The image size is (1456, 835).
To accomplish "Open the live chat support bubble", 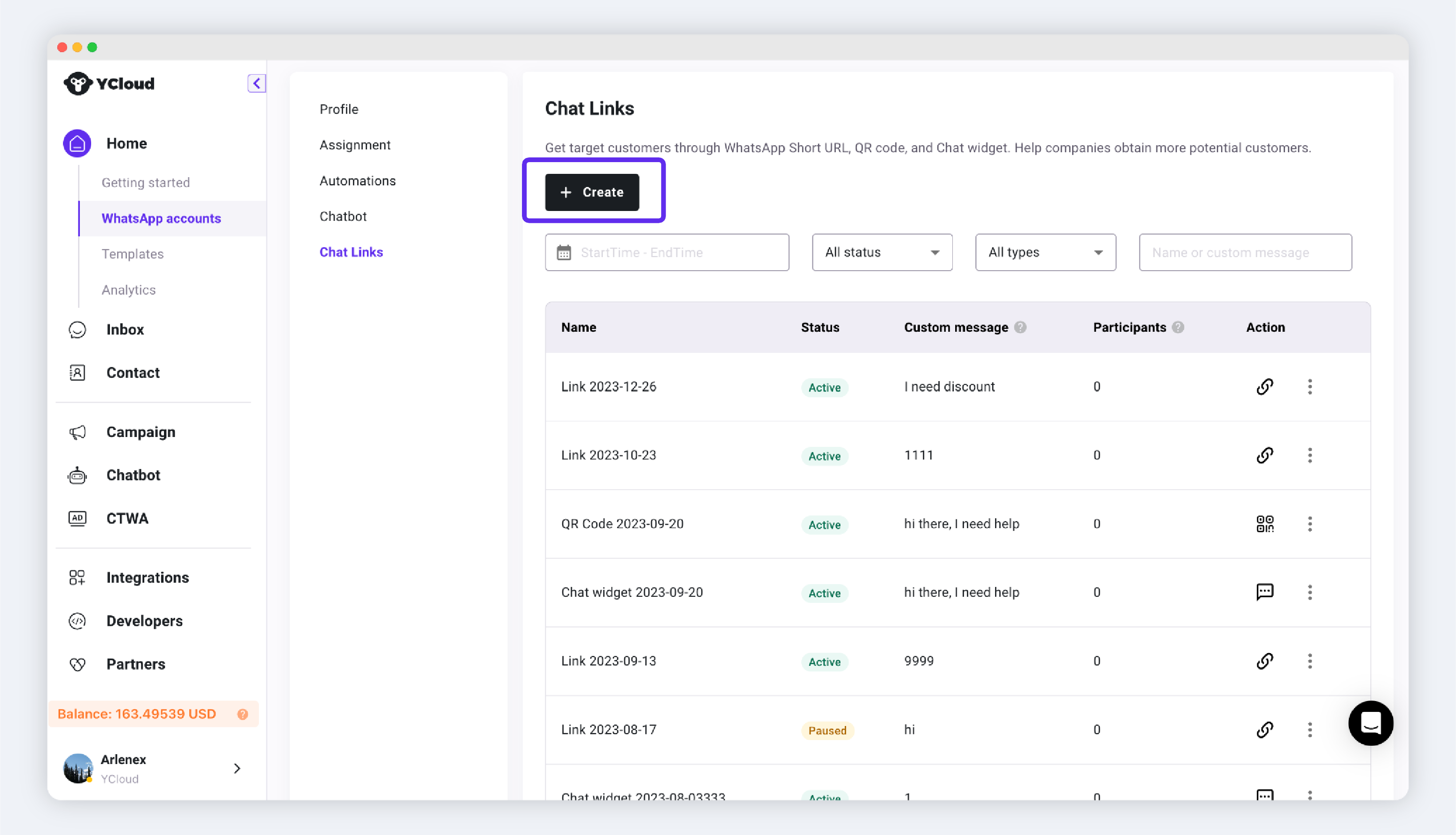I will pyautogui.click(x=1370, y=723).
